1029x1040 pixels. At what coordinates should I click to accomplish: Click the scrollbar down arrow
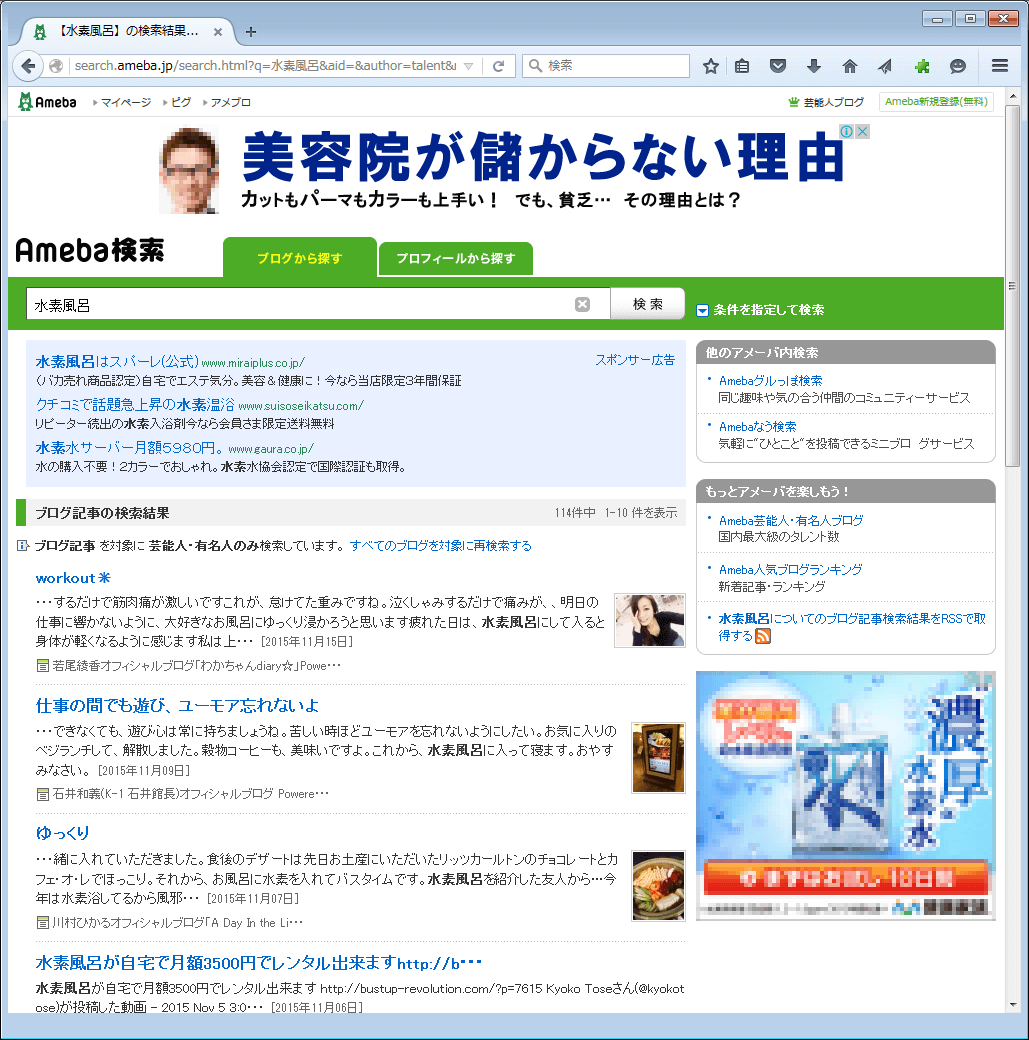(x=1012, y=1005)
